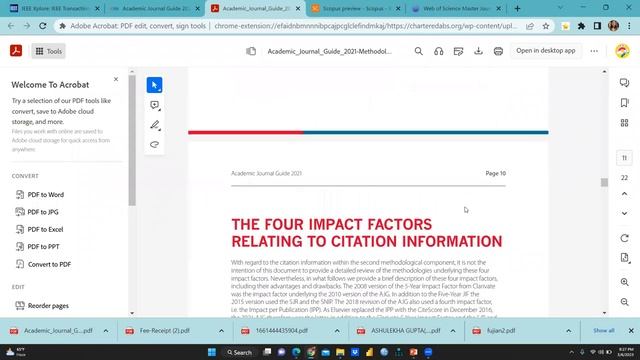
Task: Bookmark this page with star icon
Action: (546, 26)
